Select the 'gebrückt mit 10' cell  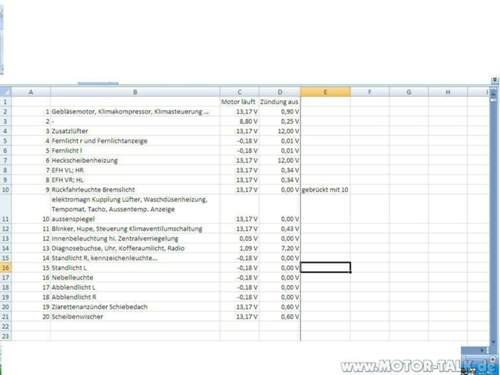(325, 190)
